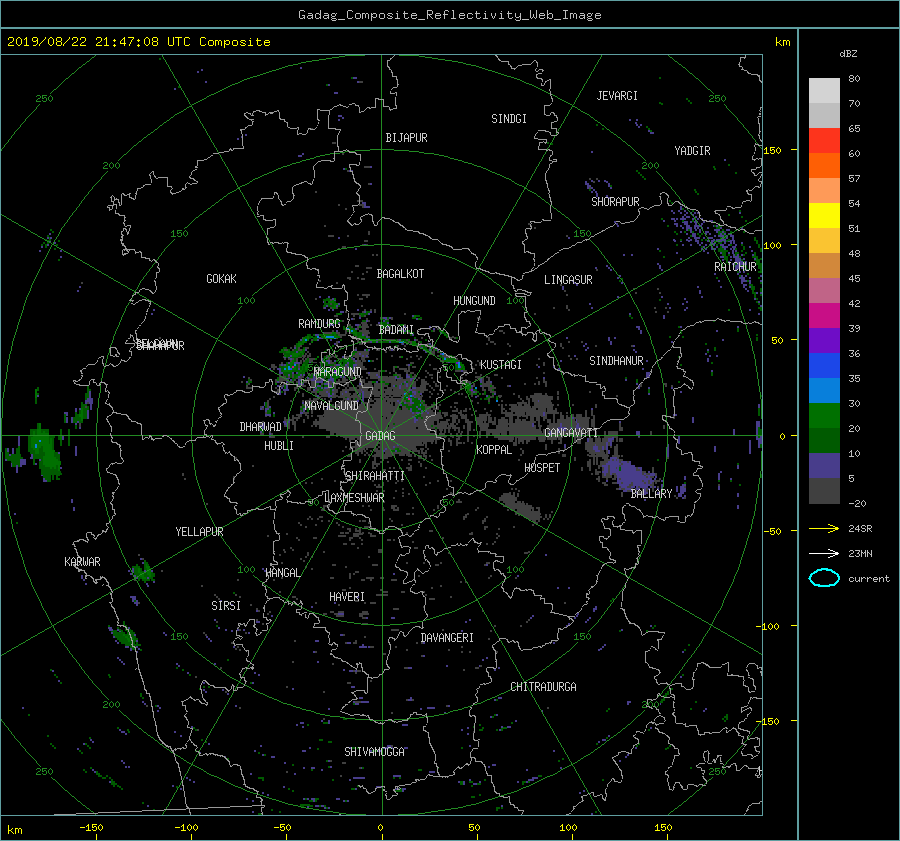Click the 2019/08/22 21:47:08 UTC Composite timestamp
Screen dimensions: 900x841
[x=138, y=42]
